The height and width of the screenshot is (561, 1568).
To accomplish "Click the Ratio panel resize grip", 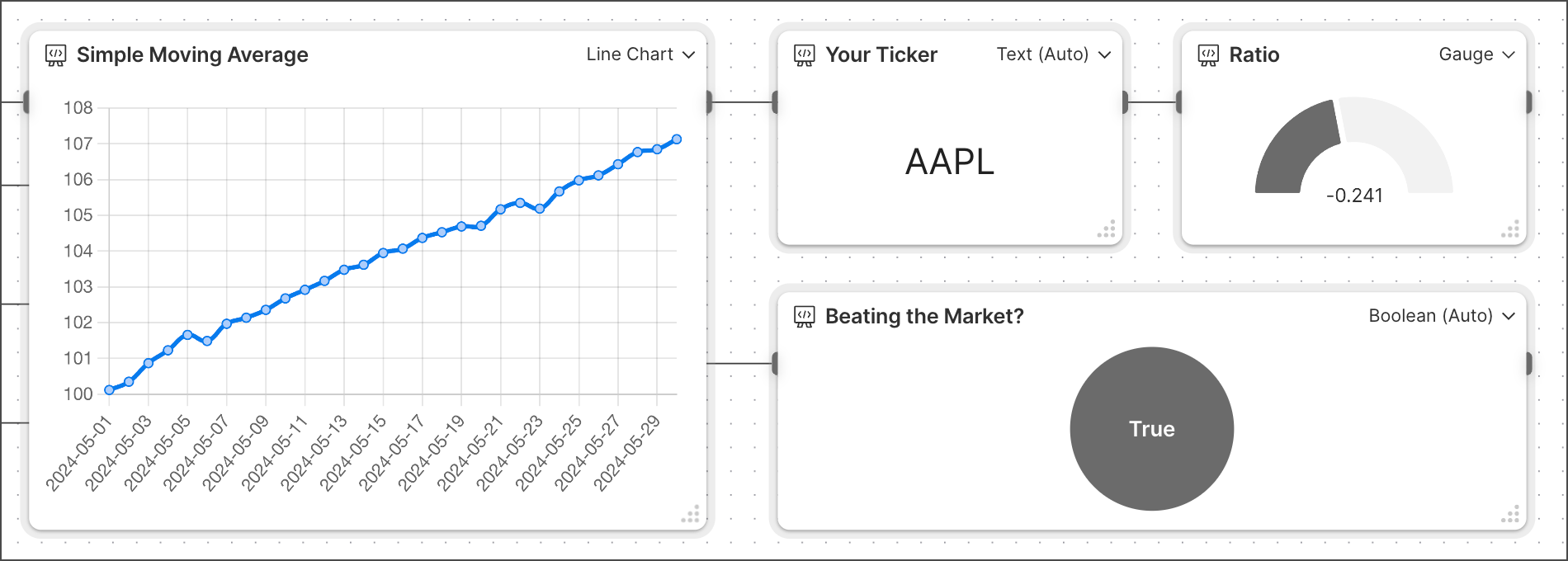I will pos(1510,229).
